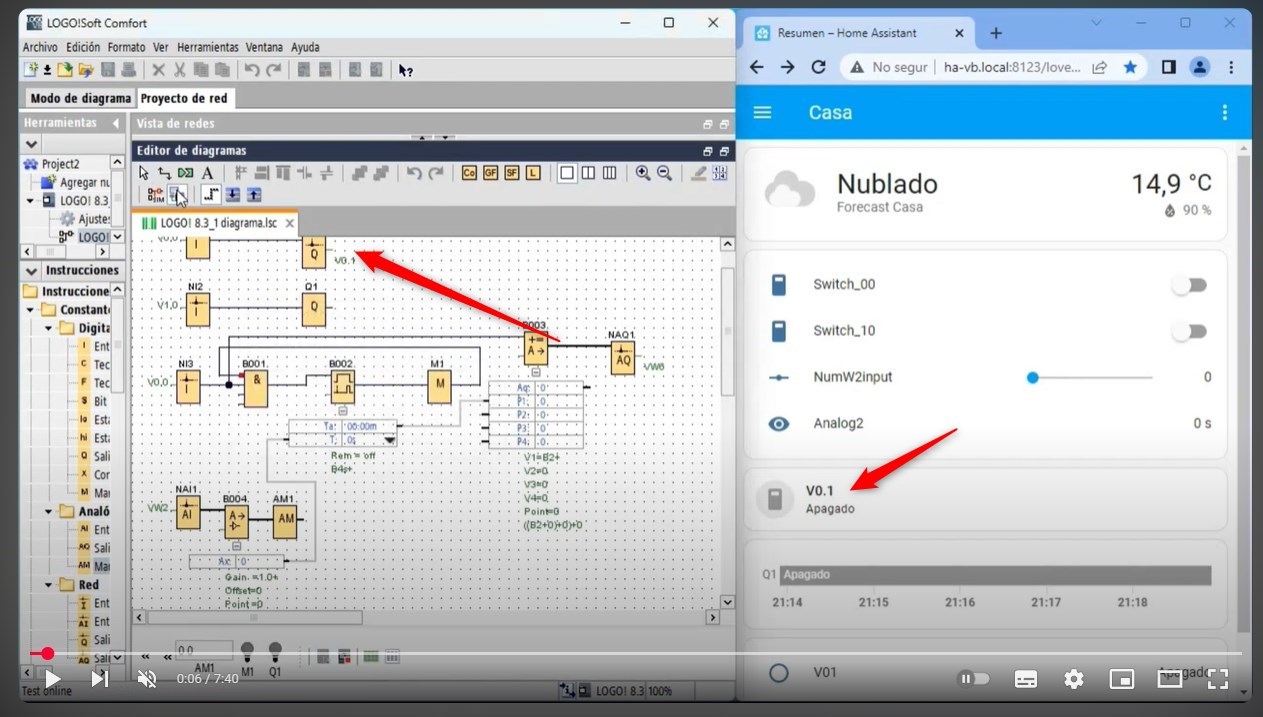Viewport: 1263px width, 717px height.
Task: Adjust the NumW2input slider handle
Action: pyautogui.click(x=1032, y=377)
